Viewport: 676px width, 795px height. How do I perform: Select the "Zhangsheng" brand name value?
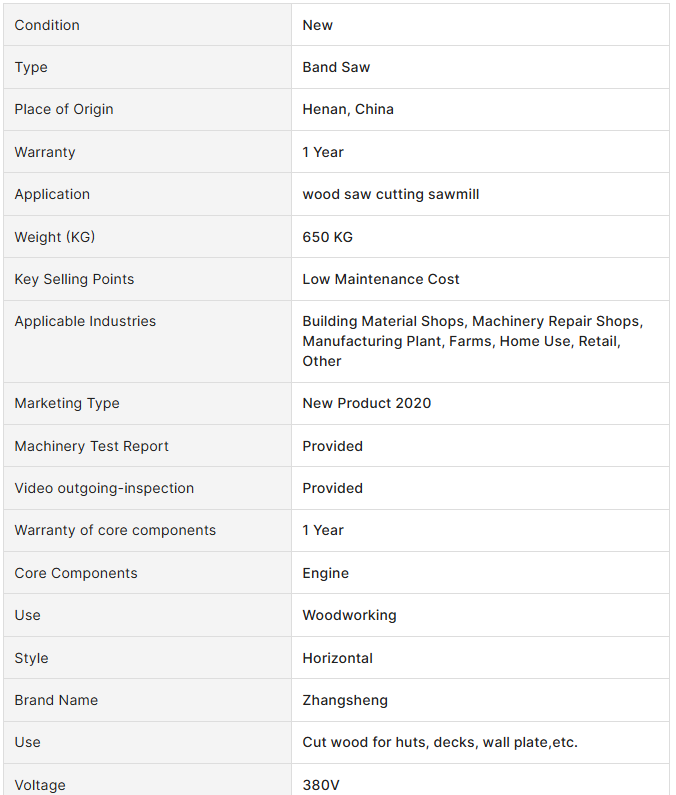click(x=345, y=700)
